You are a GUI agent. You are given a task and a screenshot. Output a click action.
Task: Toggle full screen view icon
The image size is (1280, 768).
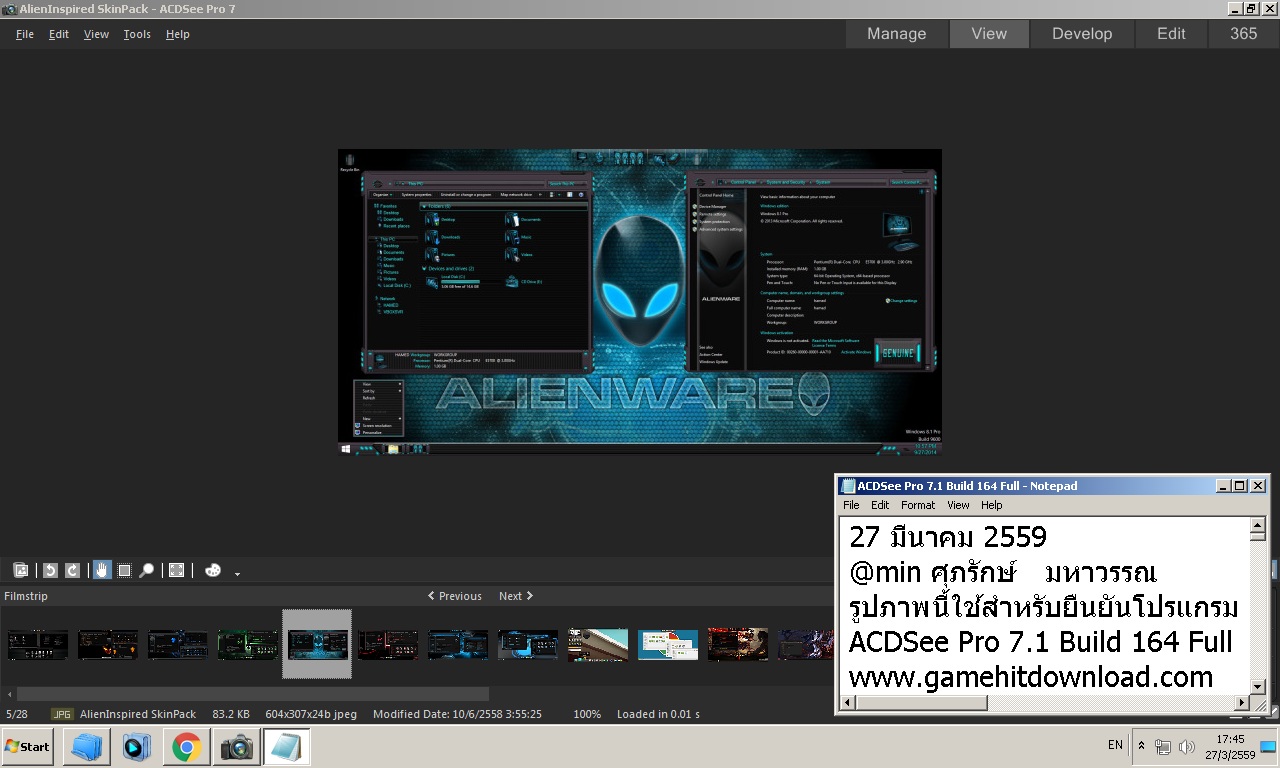click(x=177, y=570)
